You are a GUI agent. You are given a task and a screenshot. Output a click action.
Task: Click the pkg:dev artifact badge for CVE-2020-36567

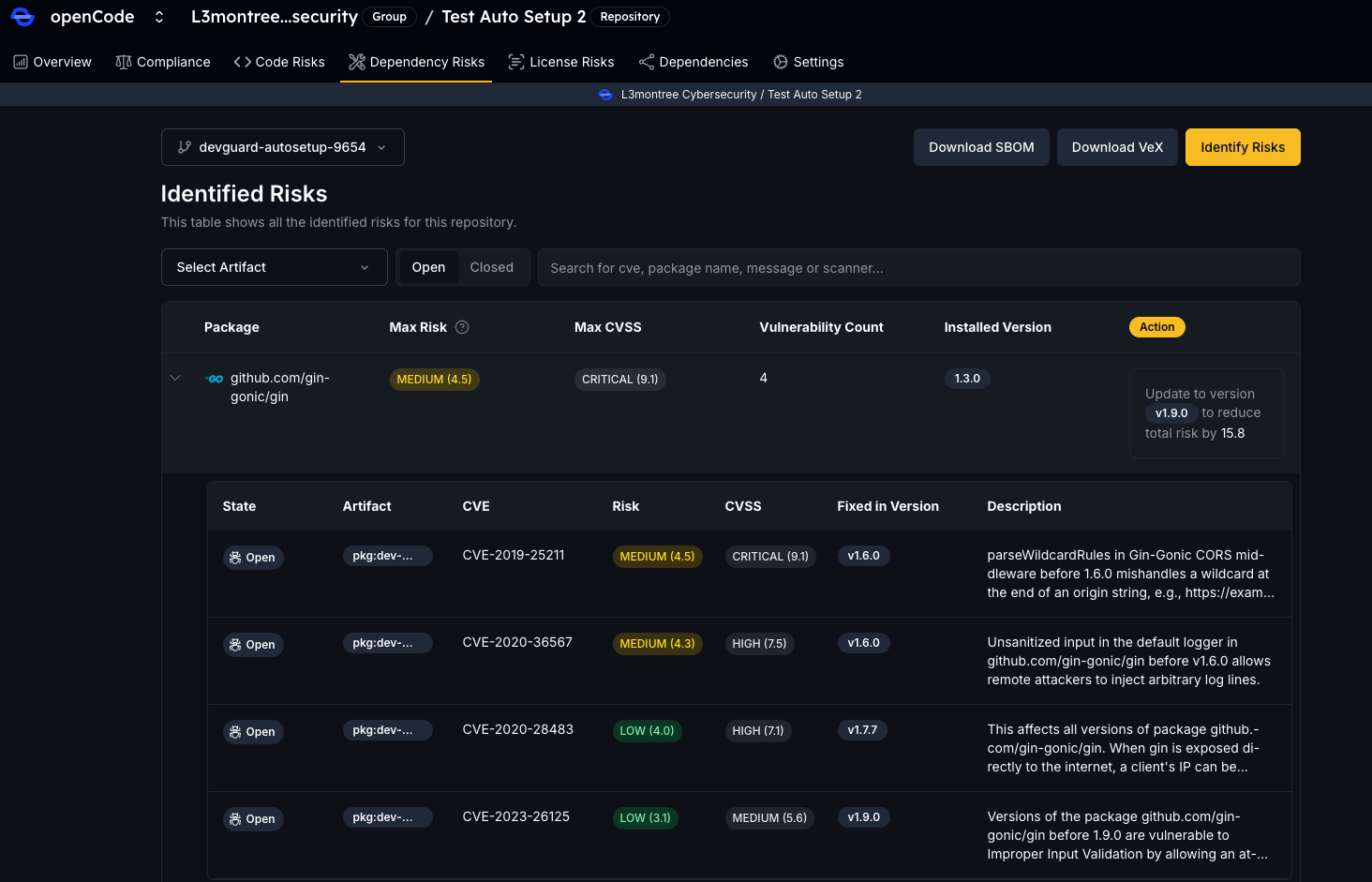[x=387, y=643]
